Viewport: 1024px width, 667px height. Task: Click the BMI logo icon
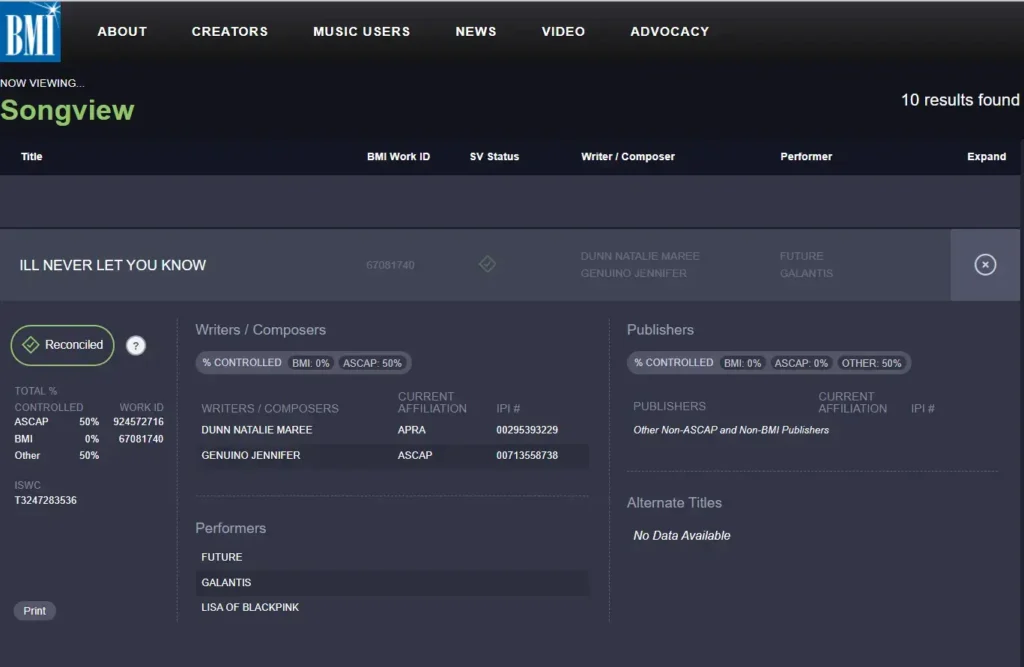tap(31, 32)
